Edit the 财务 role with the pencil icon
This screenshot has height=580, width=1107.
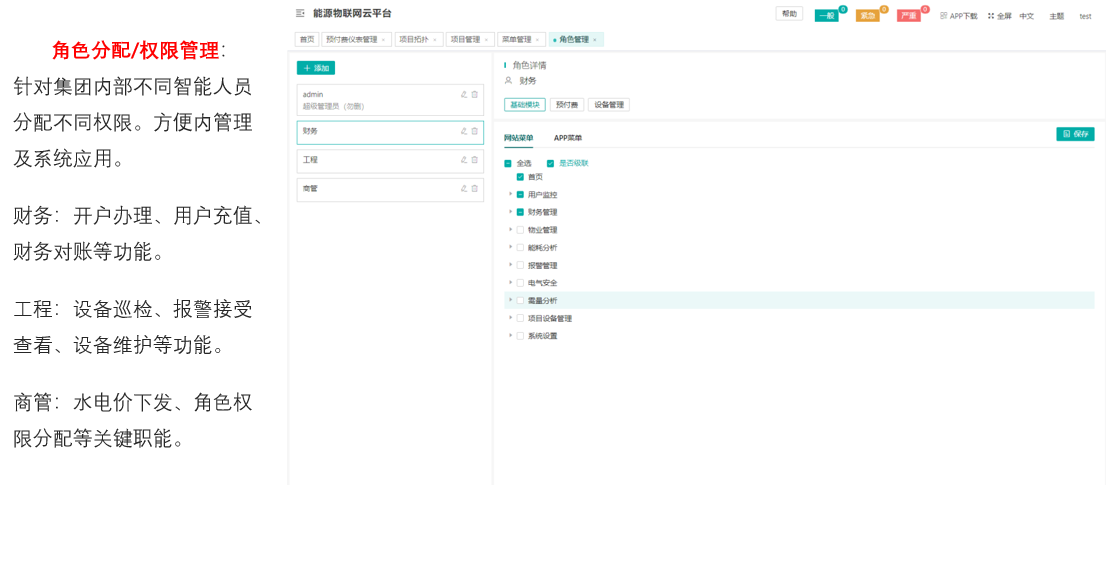point(463,130)
